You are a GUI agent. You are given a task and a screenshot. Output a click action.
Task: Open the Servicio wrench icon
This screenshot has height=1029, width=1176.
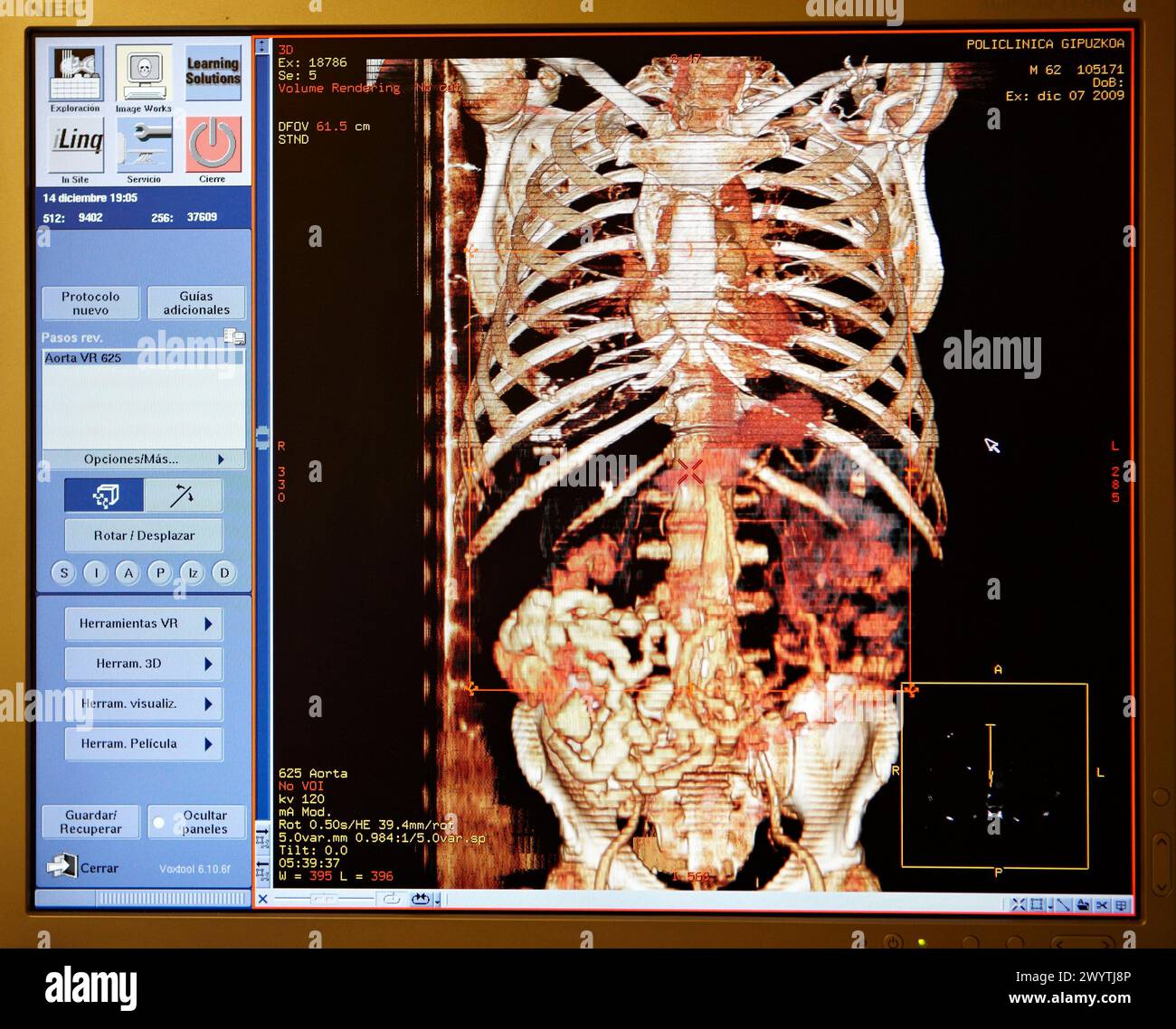point(144,145)
